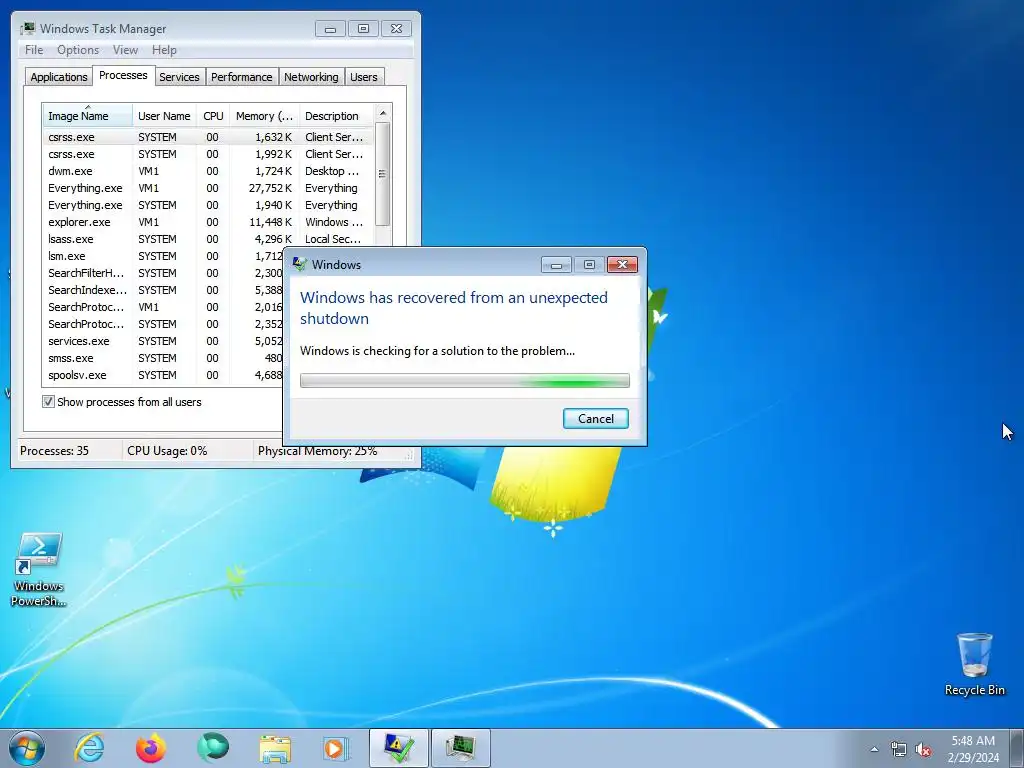The width and height of the screenshot is (1024, 768).
Task: Cancel the solution check dialog
Action: [x=596, y=419]
